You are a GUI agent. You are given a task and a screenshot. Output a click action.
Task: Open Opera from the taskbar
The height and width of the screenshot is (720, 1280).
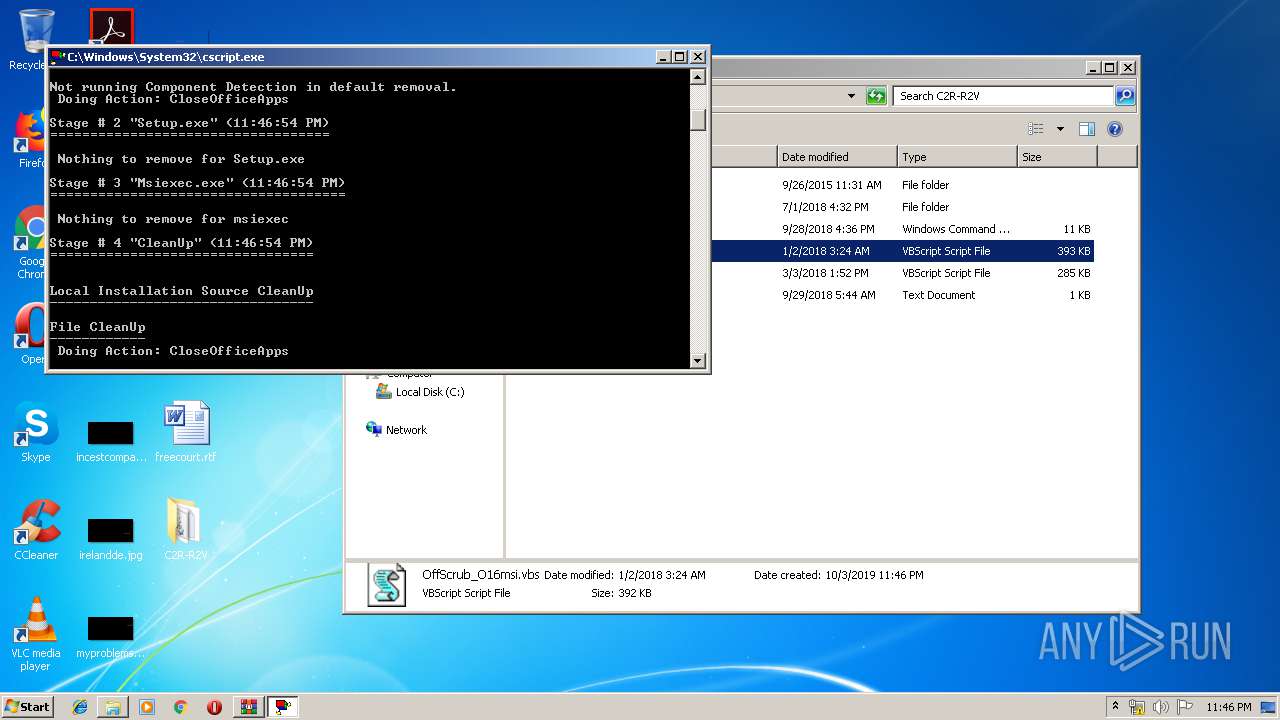click(214, 707)
